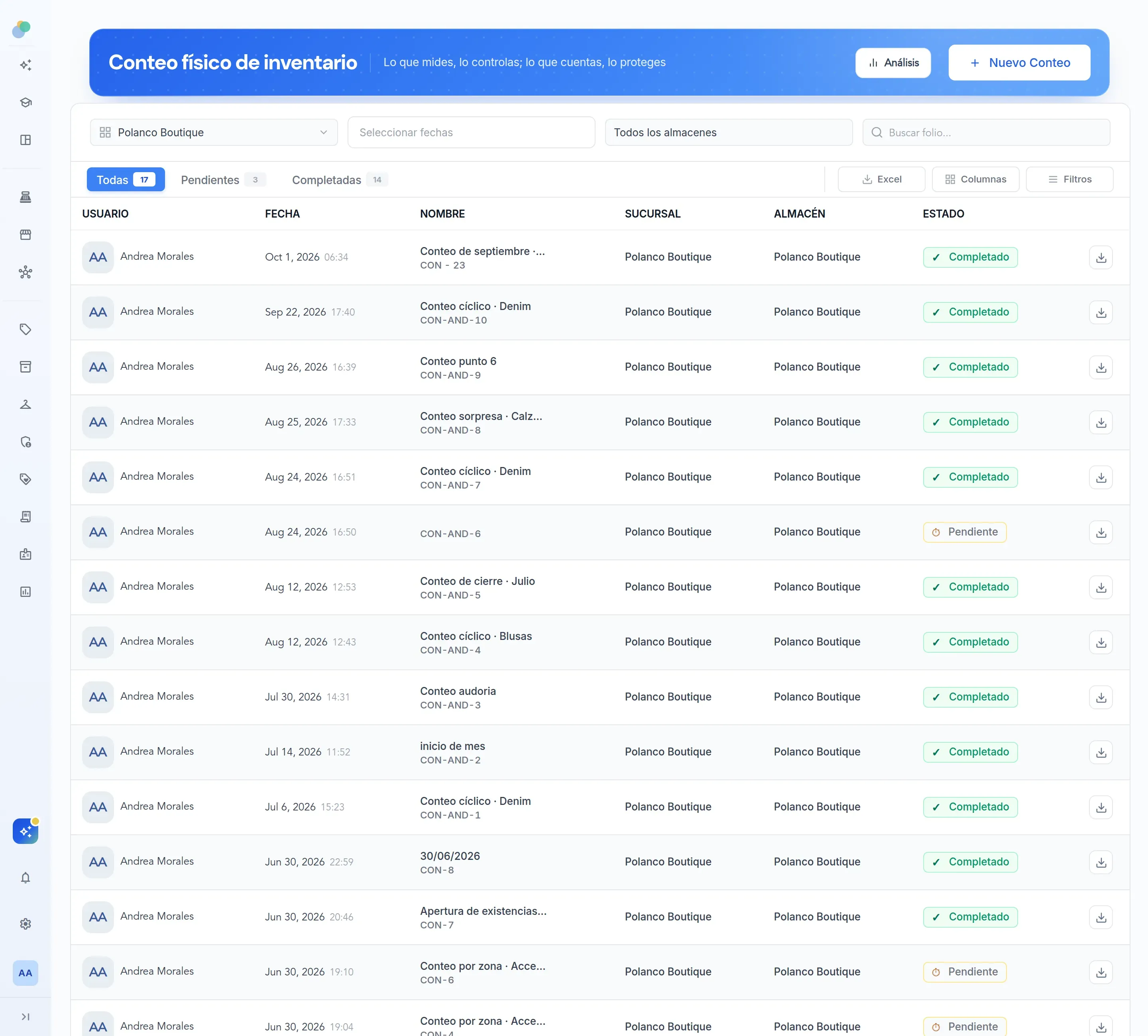Click Pendiente status of CON-6 row

coord(964,972)
